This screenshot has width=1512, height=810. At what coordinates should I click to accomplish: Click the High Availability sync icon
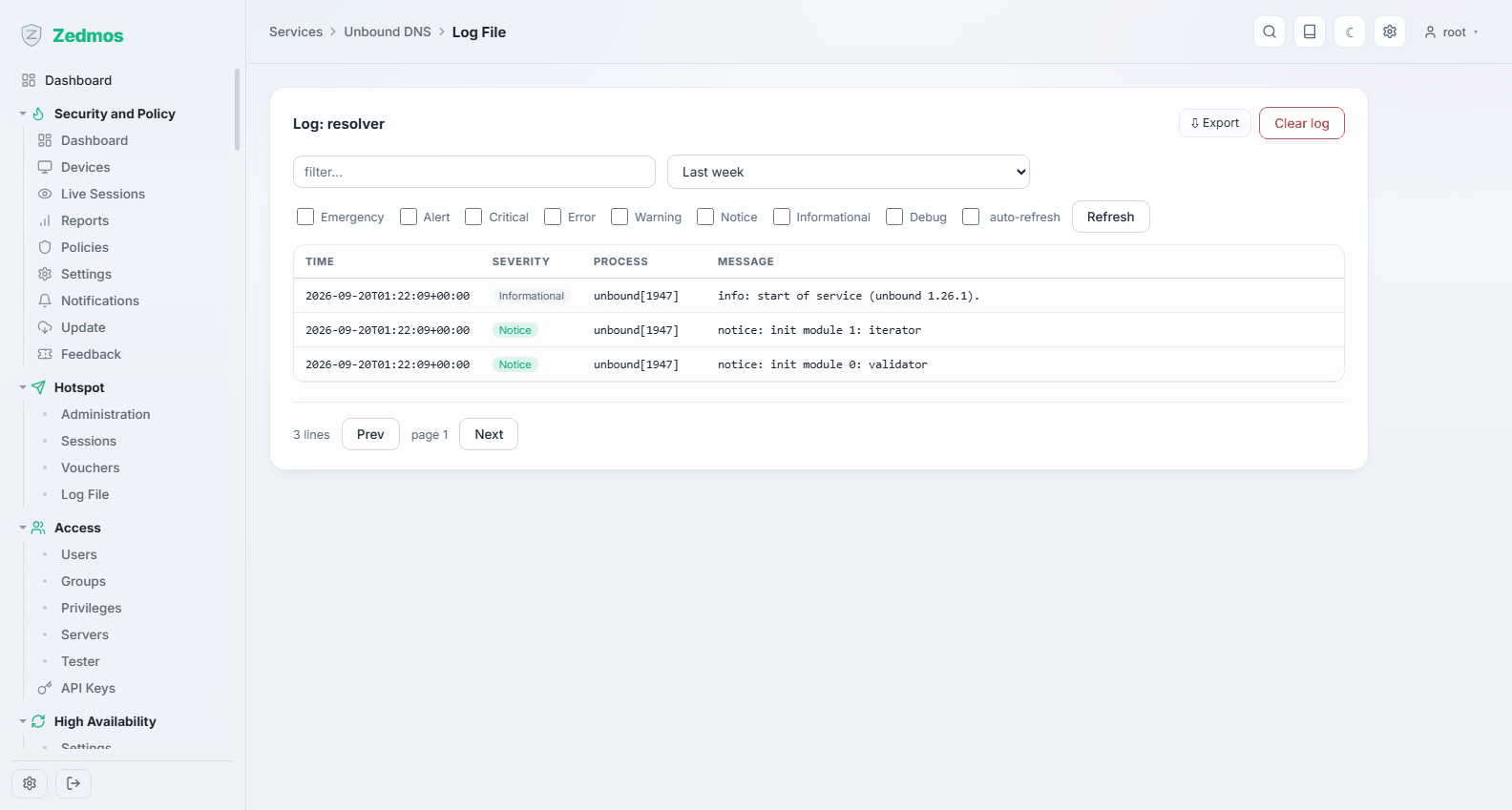(38, 721)
